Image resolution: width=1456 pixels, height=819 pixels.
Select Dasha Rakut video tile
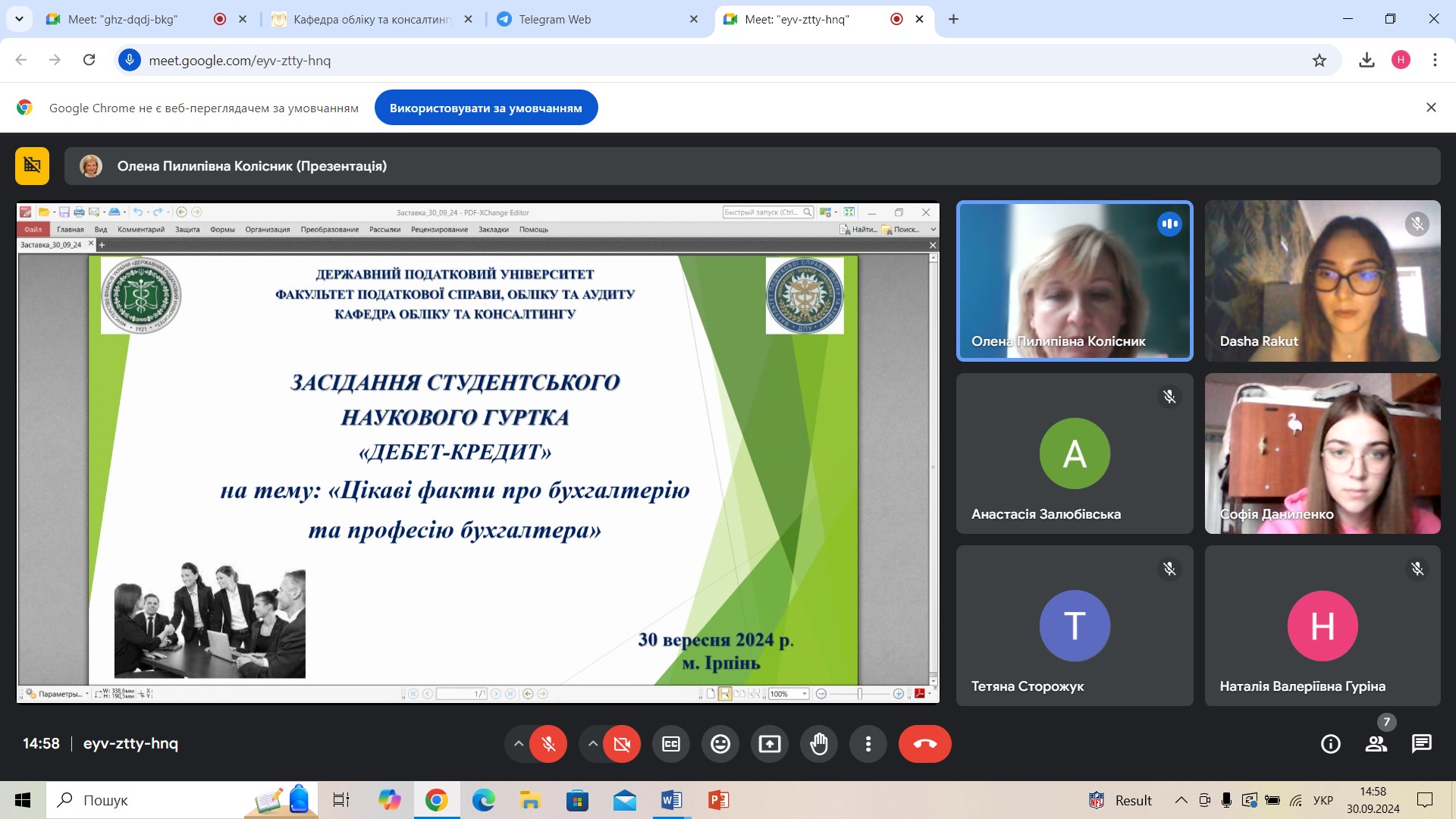(x=1323, y=281)
